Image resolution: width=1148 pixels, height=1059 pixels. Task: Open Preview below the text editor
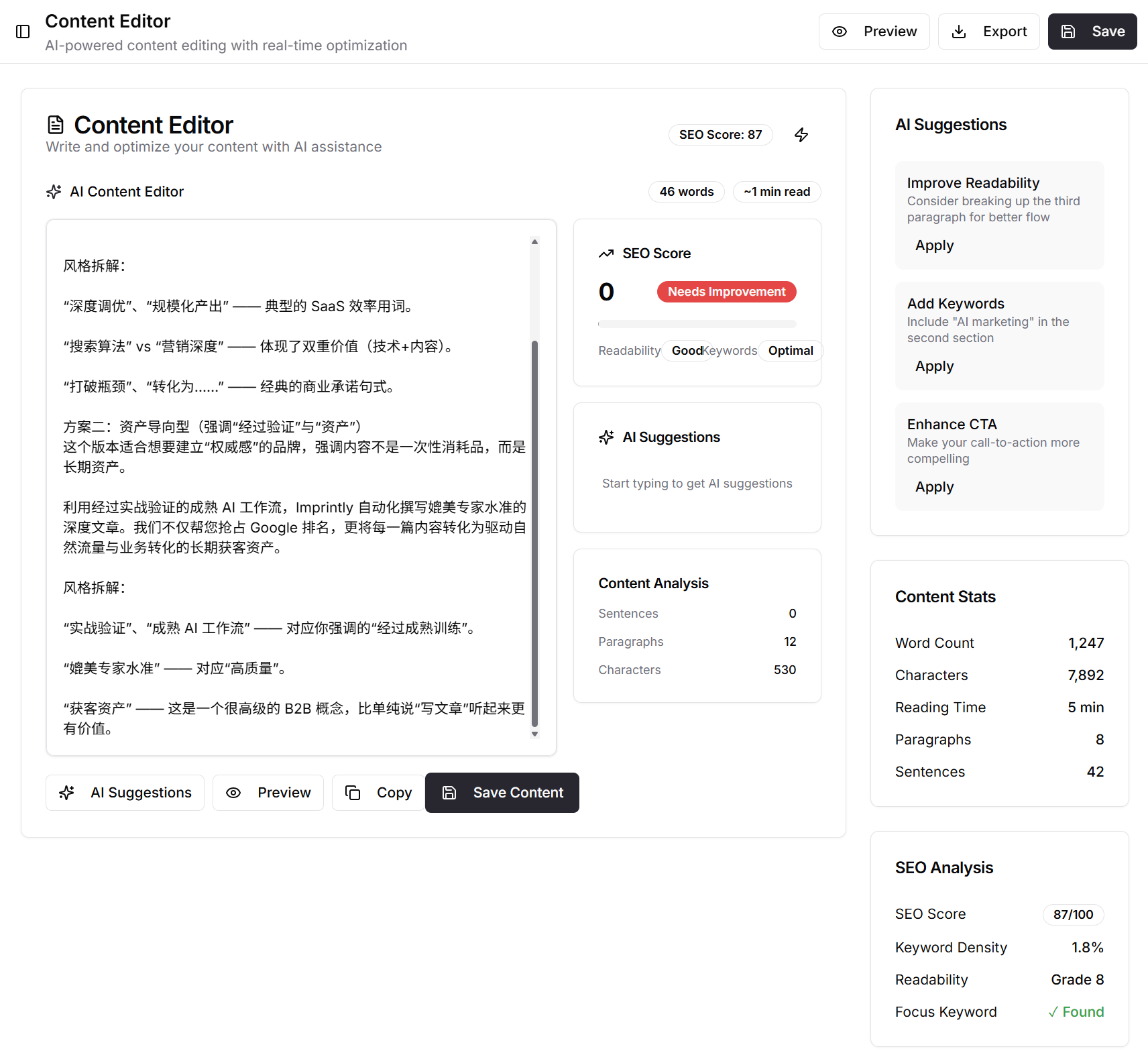tap(268, 793)
